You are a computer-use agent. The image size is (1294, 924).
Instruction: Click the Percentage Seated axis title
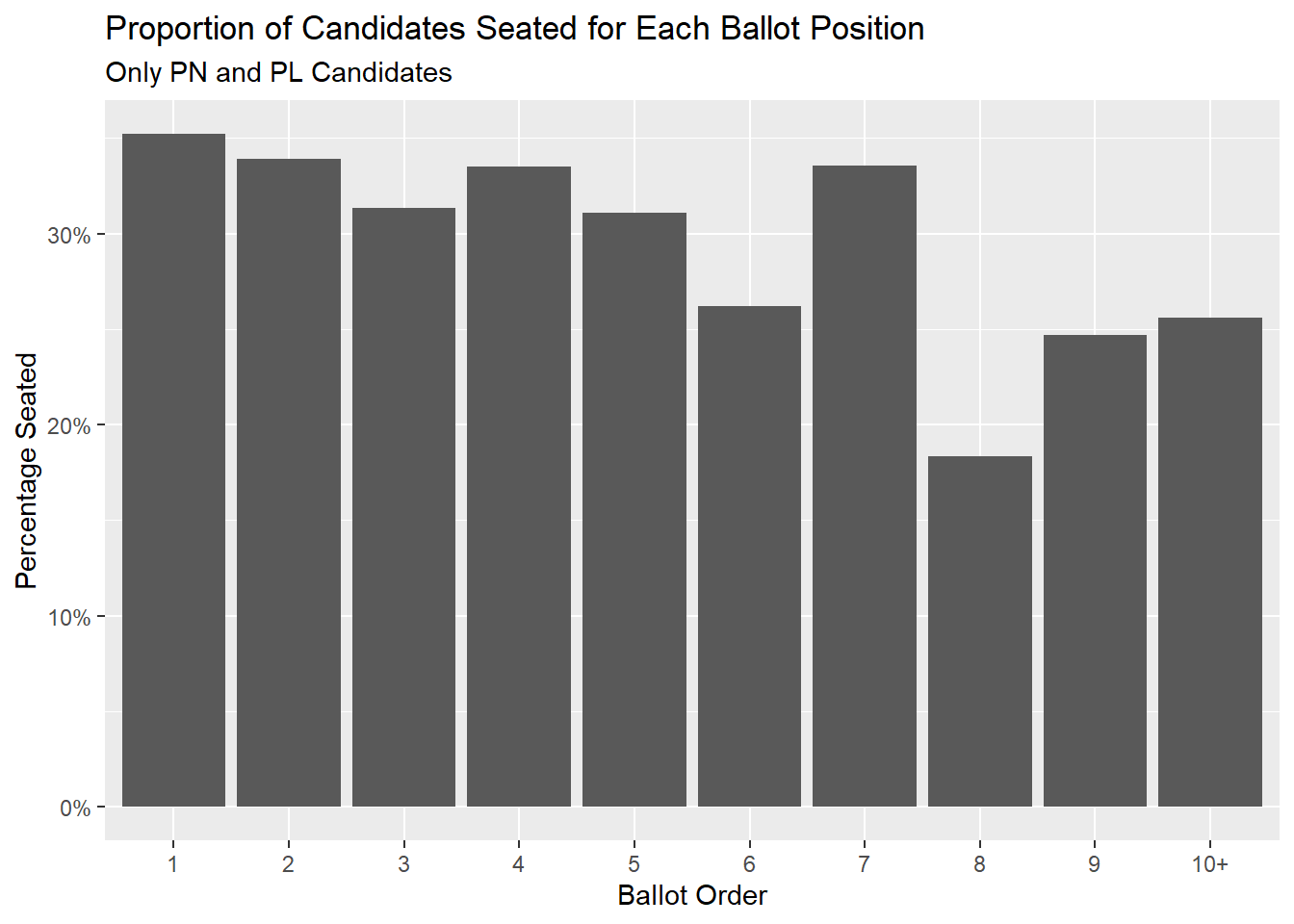pos(26,471)
